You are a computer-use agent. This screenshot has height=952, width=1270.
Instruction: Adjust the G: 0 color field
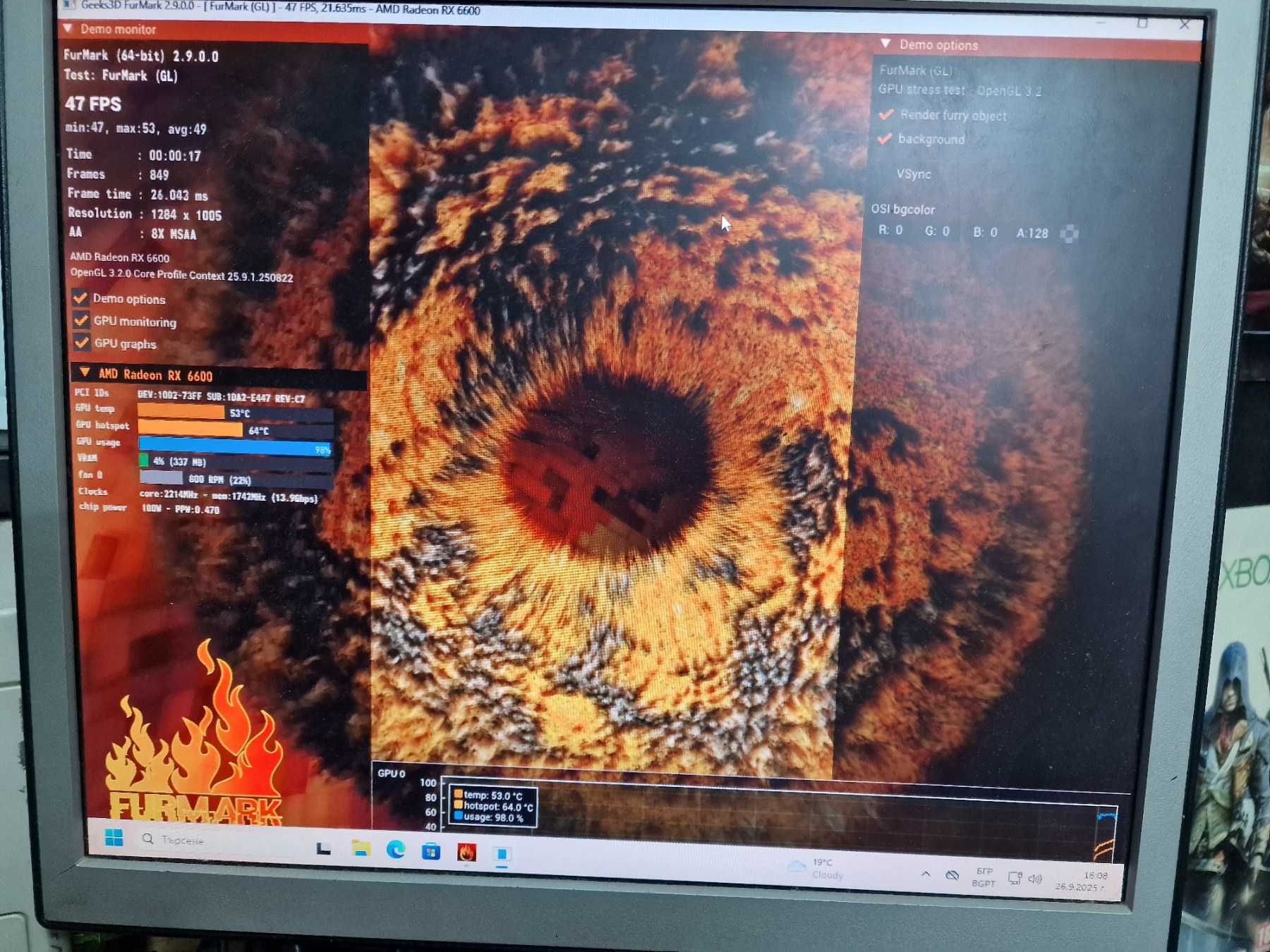point(937,231)
